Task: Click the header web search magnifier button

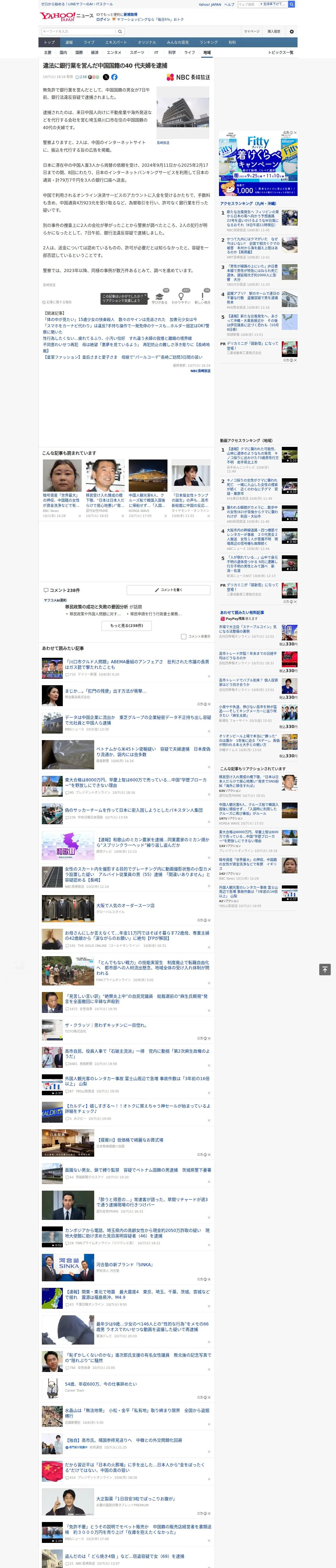Action: 292,4
